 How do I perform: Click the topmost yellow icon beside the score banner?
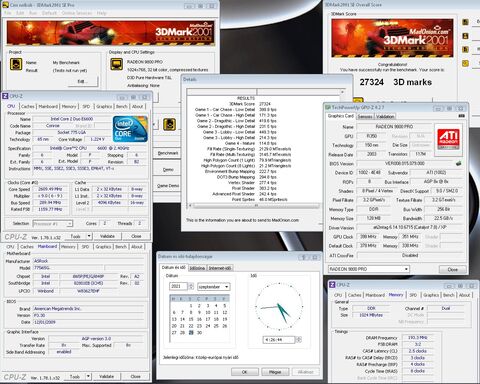(x=465, y=22)
